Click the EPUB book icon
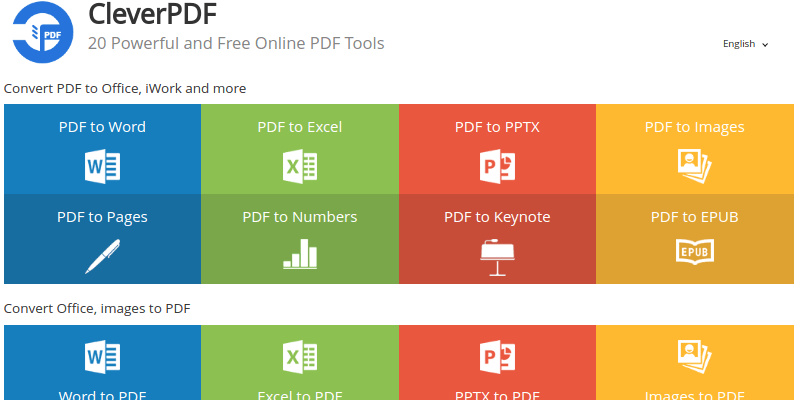 click(x=694, y=253)
